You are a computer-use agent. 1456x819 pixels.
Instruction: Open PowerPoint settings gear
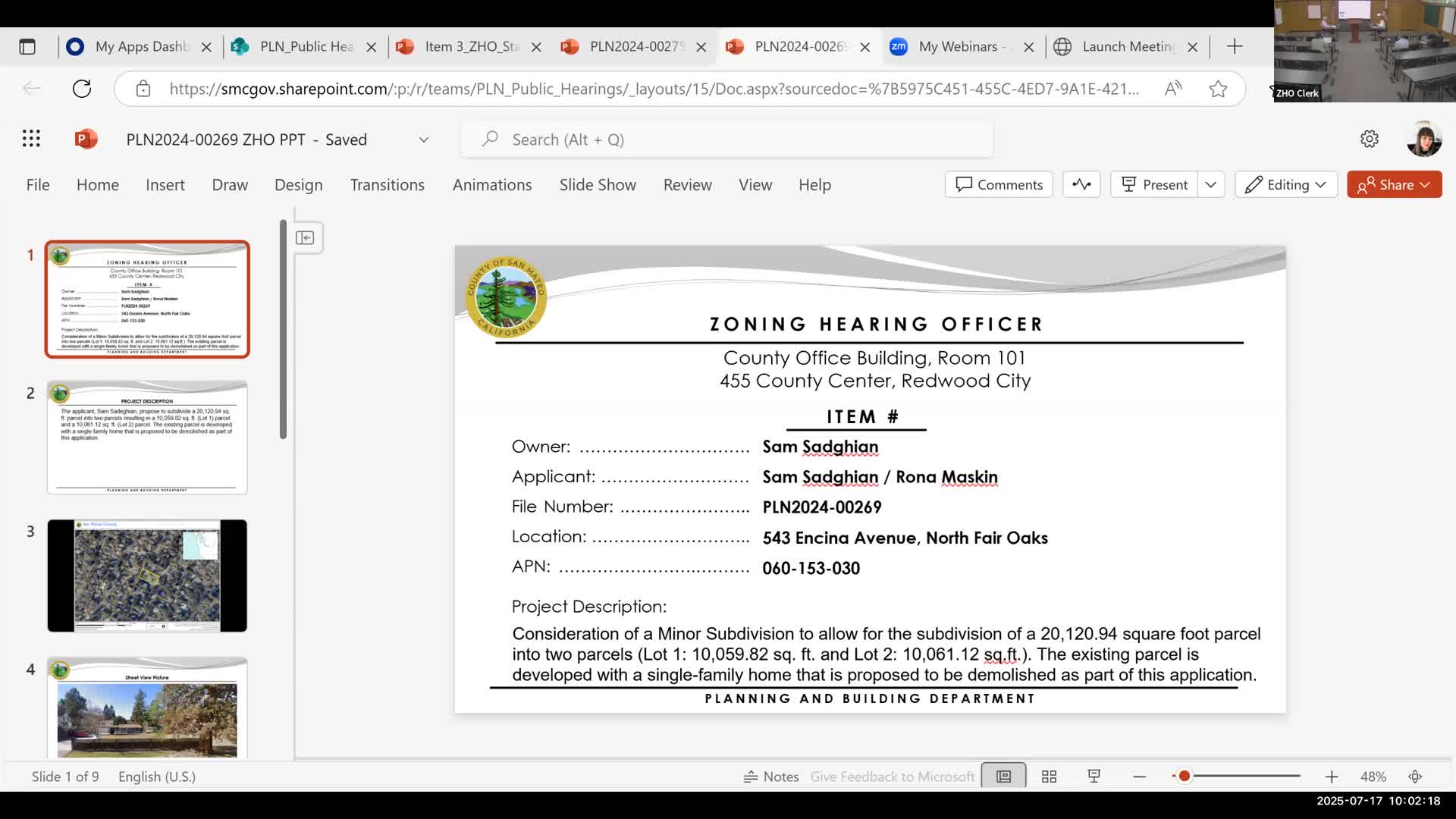click(x=1370, y=138)
